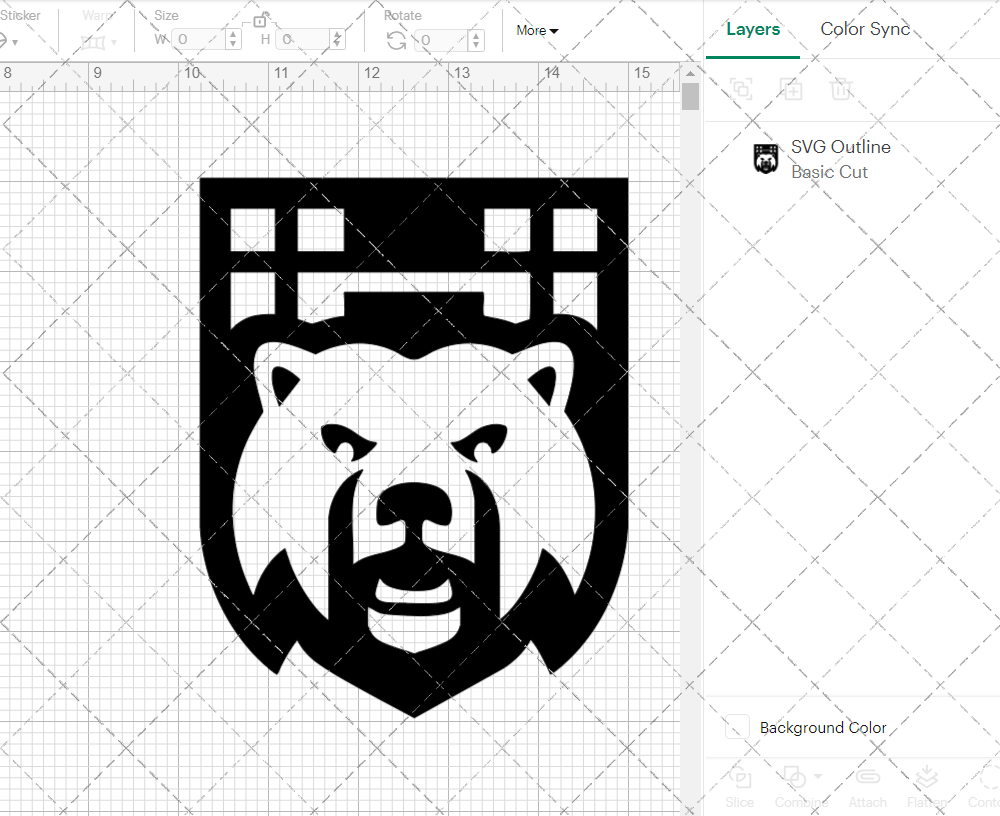Viewport: 1000px width, 816px height.
Task: Delete layer using the trash icon
Action: click(x=841, y=89)
